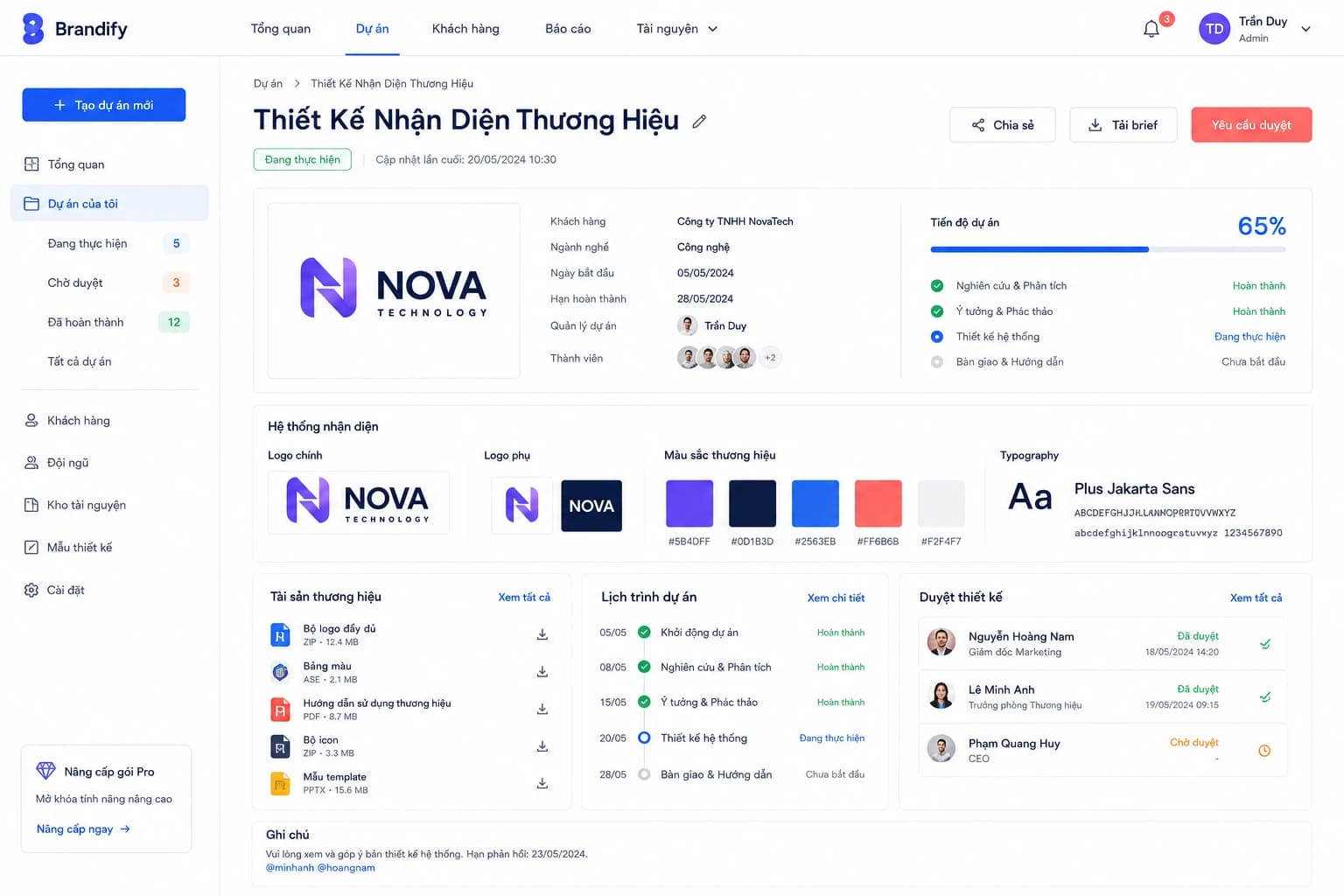Screen dimensions: 1344x896
Task: Click the 28/05 timeline marker circle
Action: pos(644,774)
